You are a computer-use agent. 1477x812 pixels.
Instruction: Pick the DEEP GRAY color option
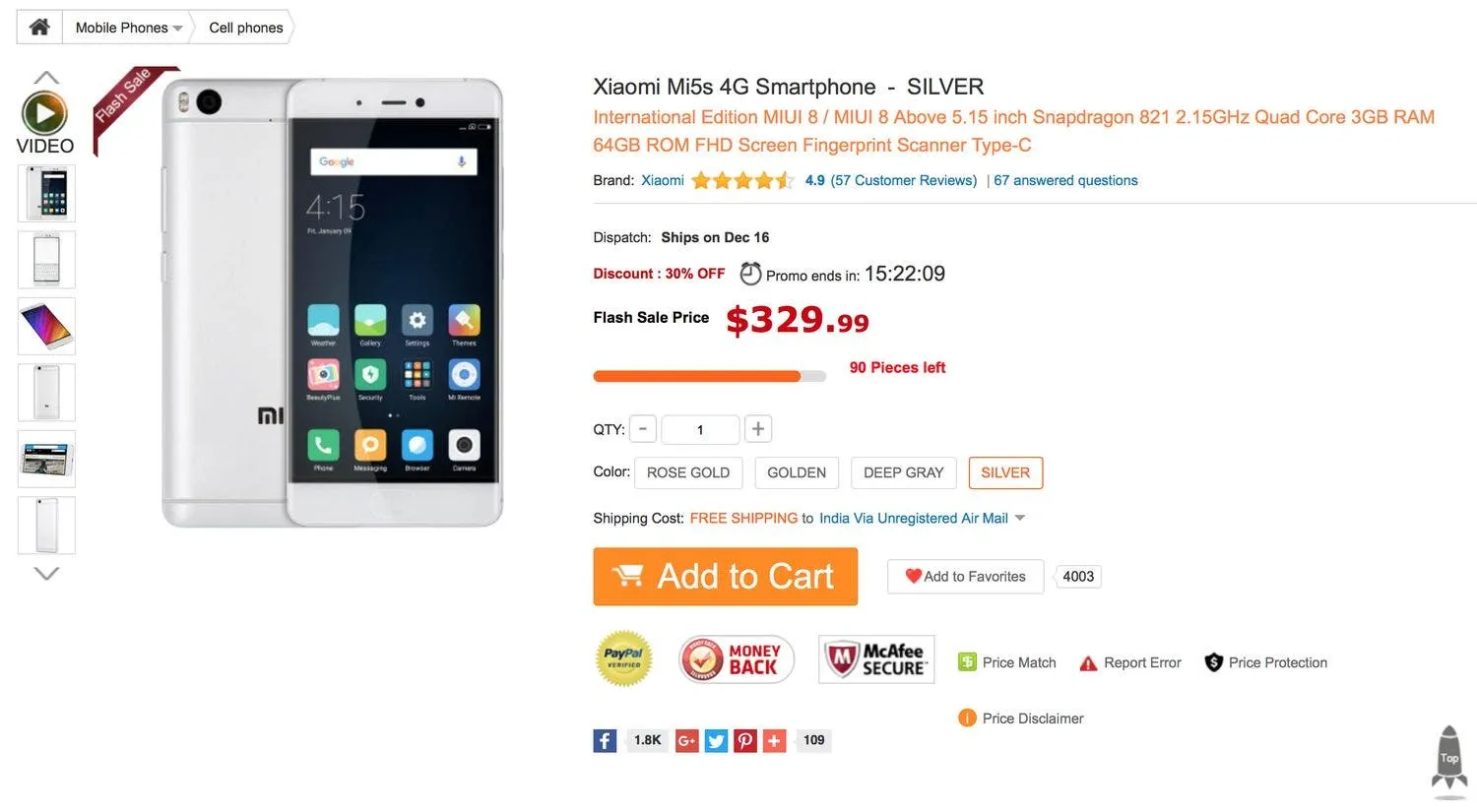point(903,472)
